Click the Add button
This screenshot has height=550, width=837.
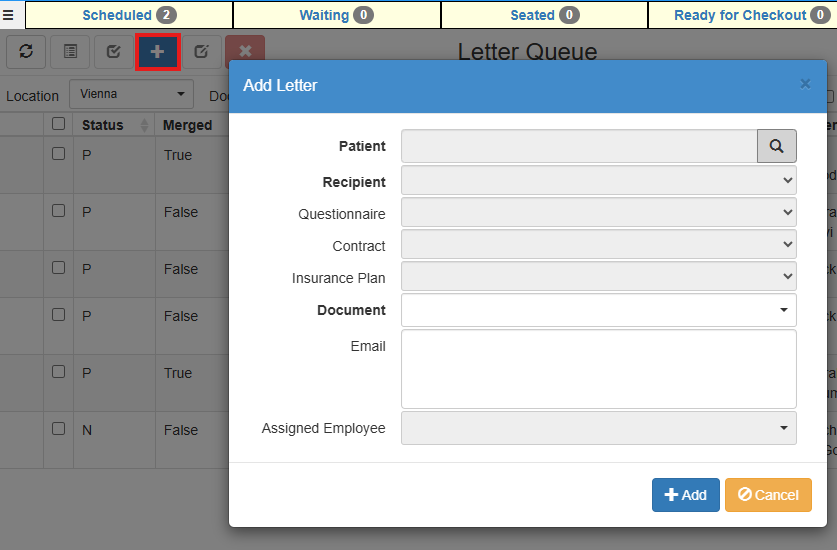click(685, 495)
